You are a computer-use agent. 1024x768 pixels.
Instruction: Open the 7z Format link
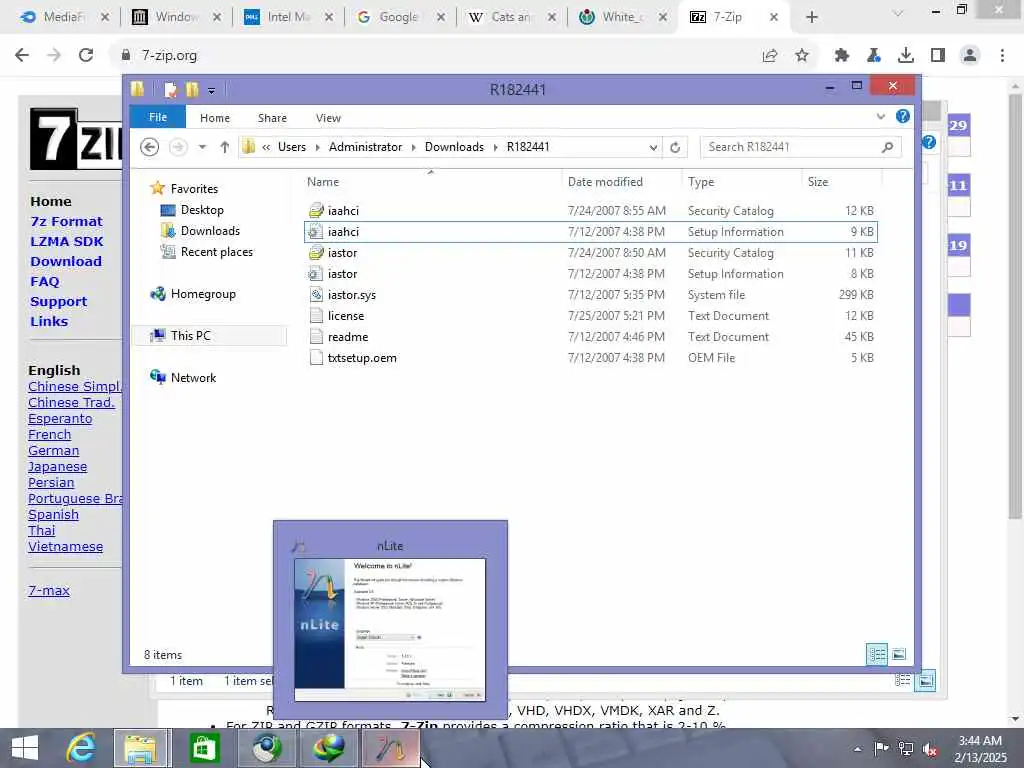point(66,221)
